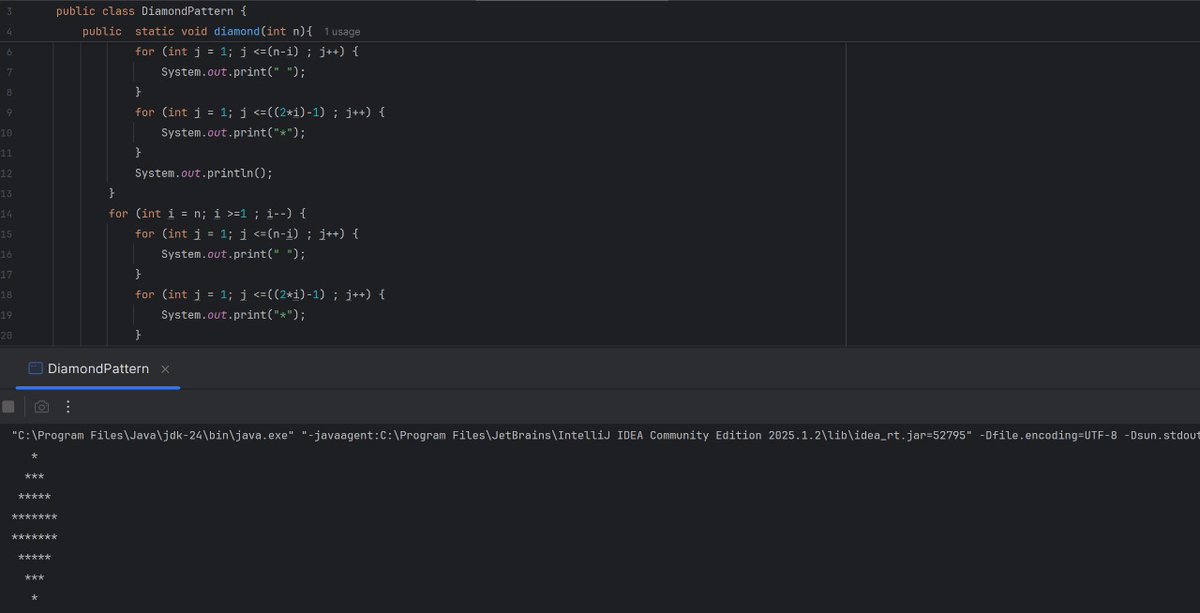
Task: Click line number 3 in the gutter
Action: tap(9, 11)
